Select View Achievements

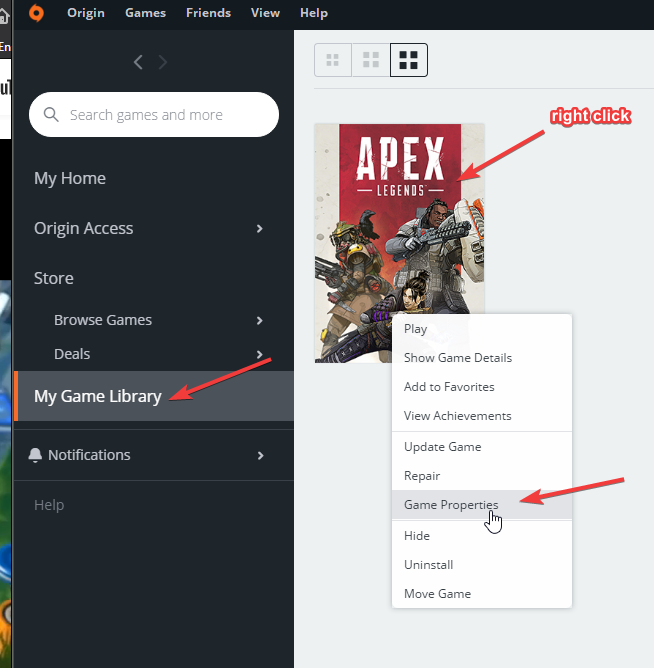click(x=482, y=416)
